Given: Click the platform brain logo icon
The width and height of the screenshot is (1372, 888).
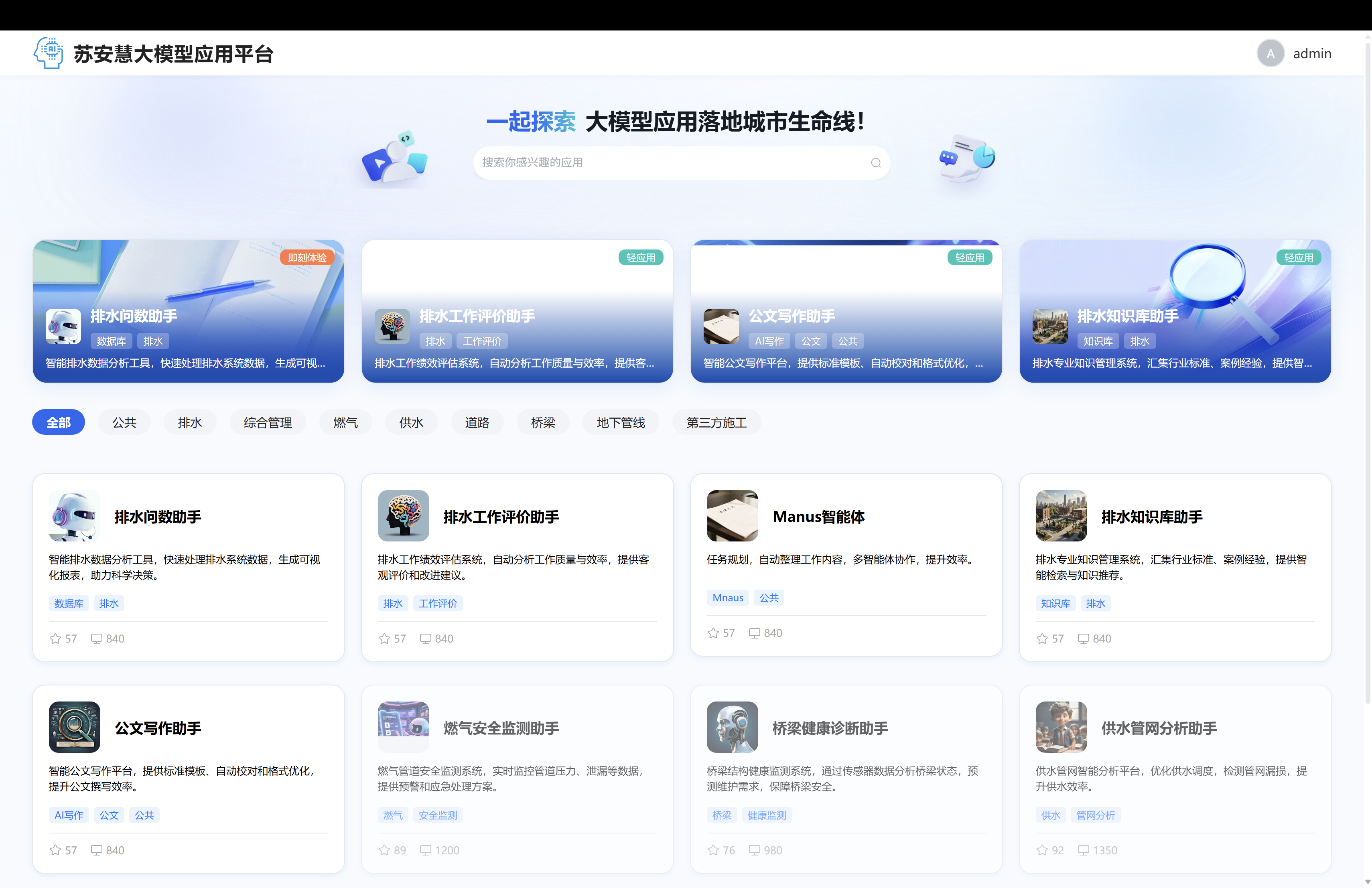Looking at the screenshot, I should click(49, 53).
